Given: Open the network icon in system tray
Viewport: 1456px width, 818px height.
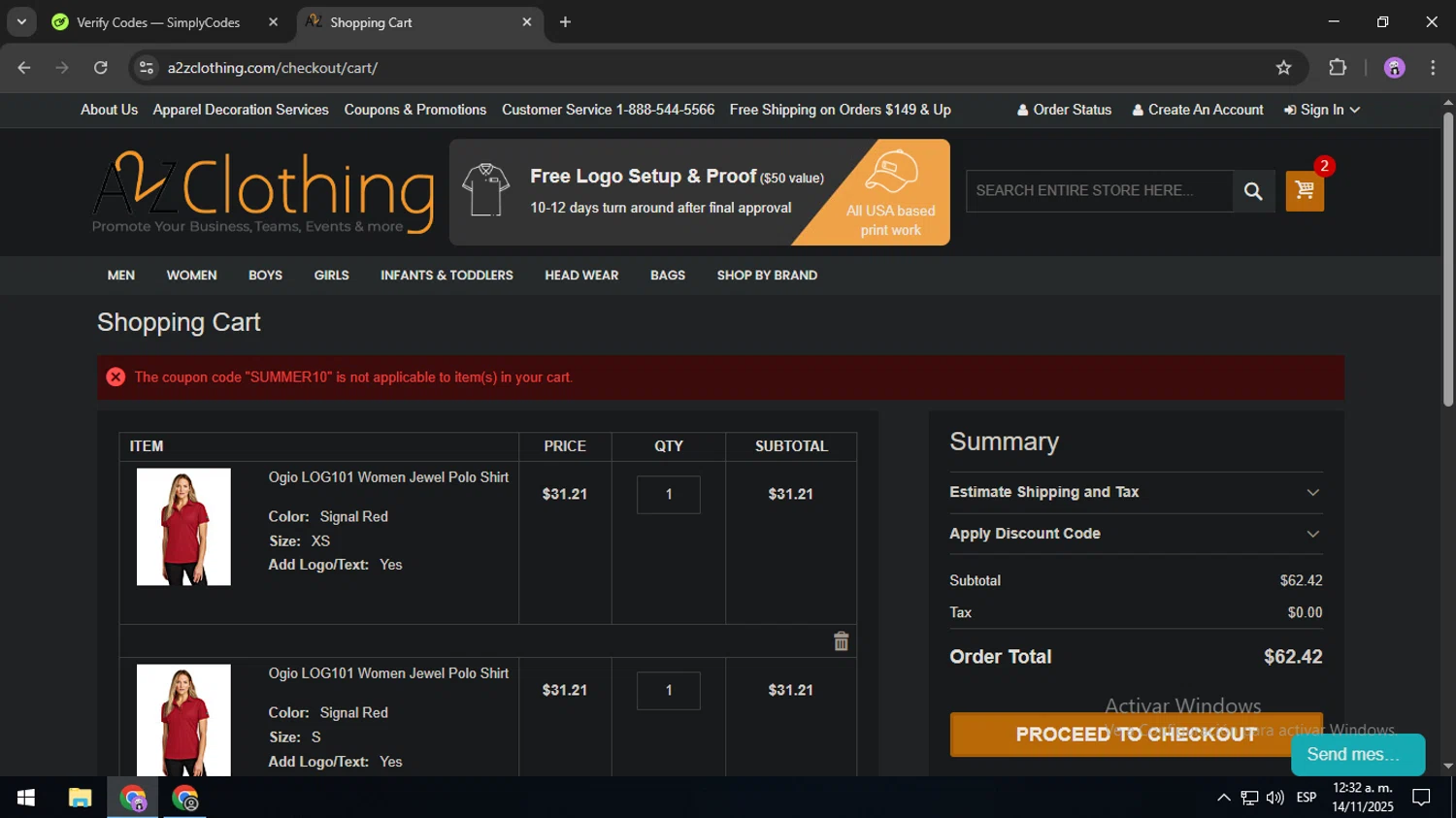Looking at the screenshot, I should coord(1249,798).
